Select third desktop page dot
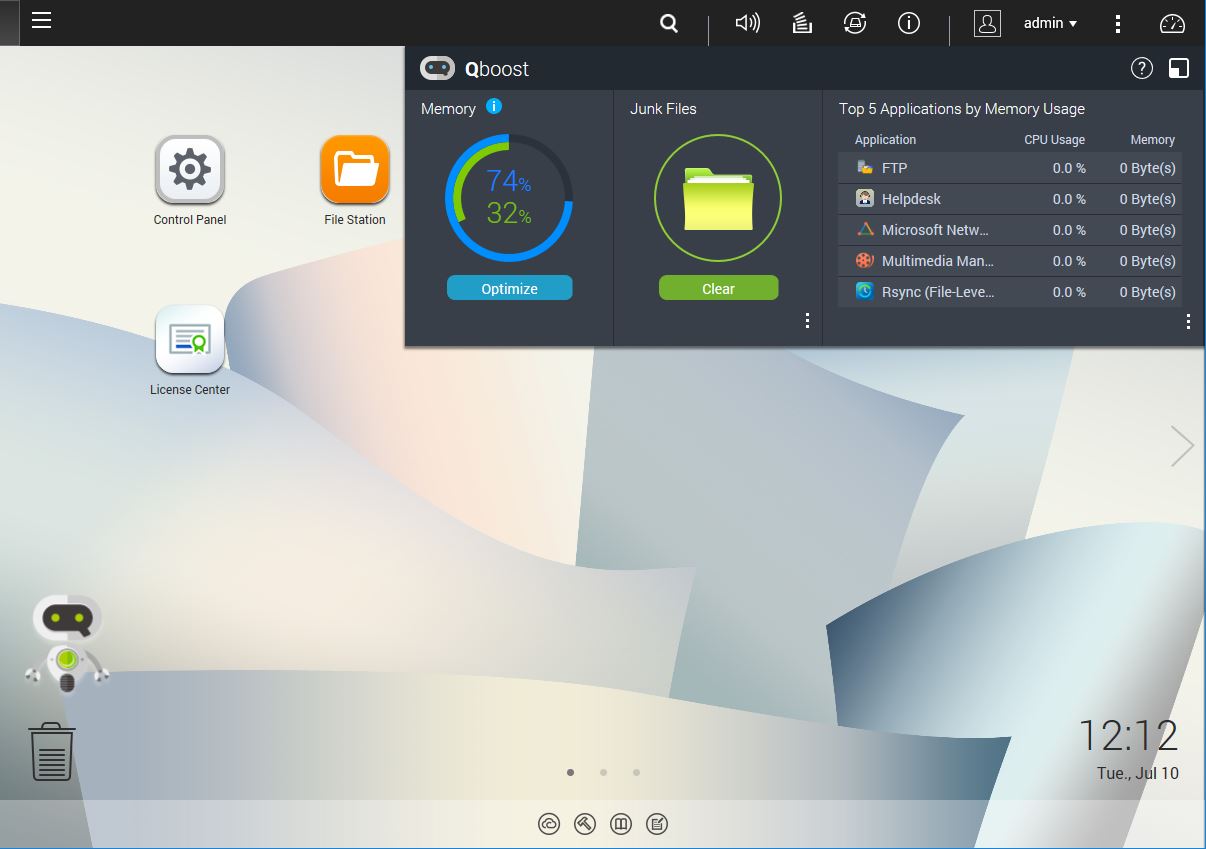1206x849 pixels. (x=636, y=772)
